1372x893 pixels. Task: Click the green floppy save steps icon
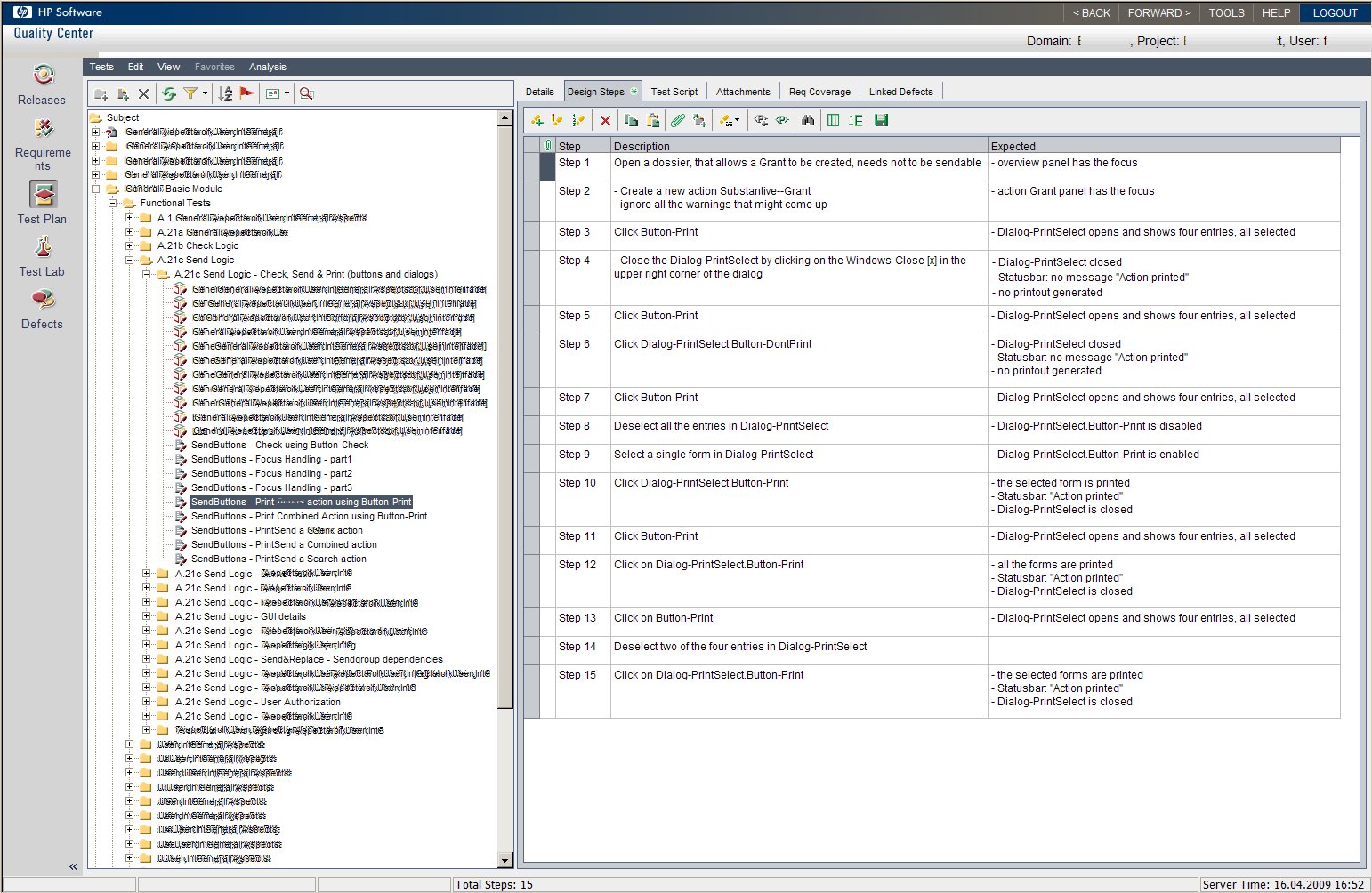(882, 120)
